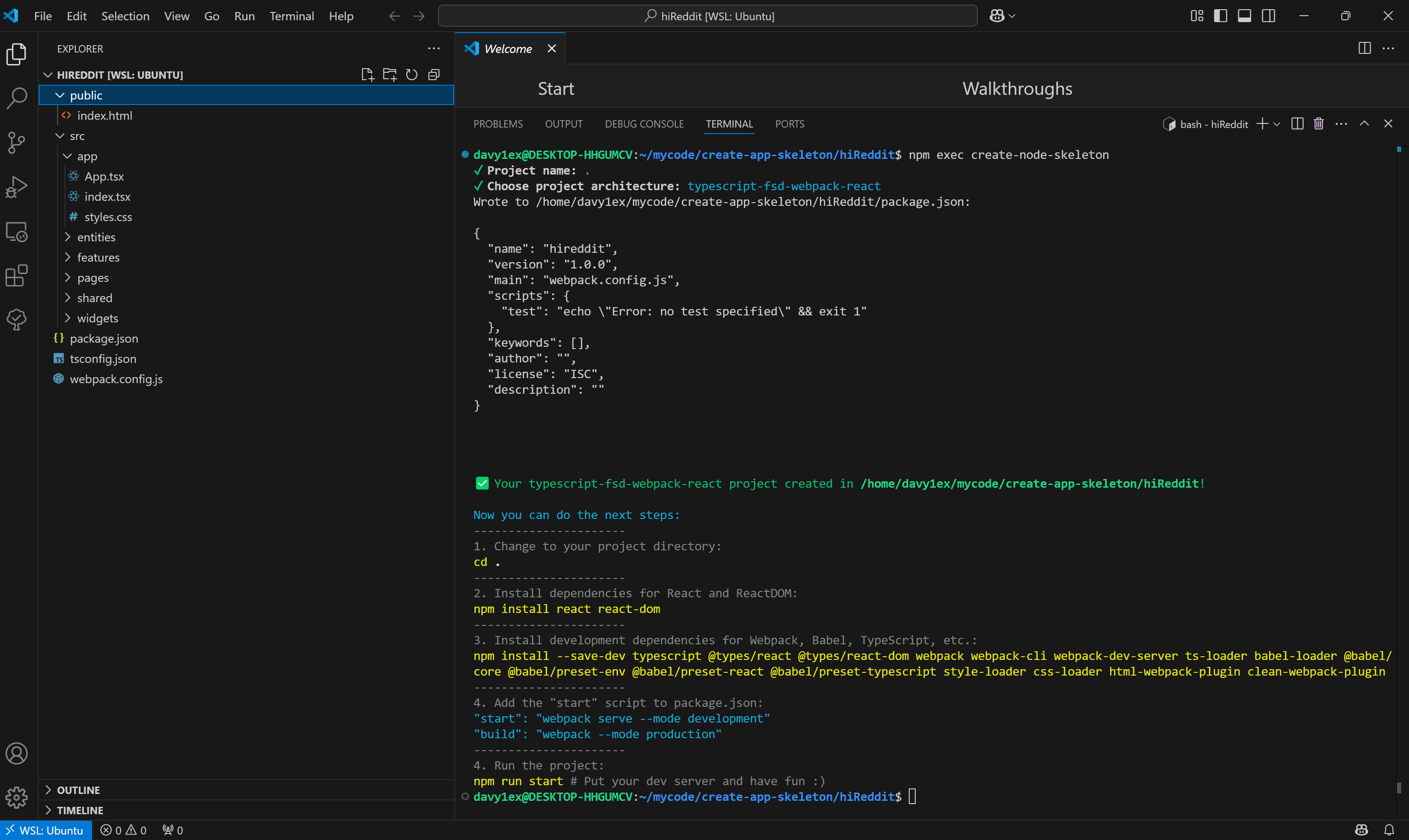
Task: Open the Go menu
Action: coord(212,16)
